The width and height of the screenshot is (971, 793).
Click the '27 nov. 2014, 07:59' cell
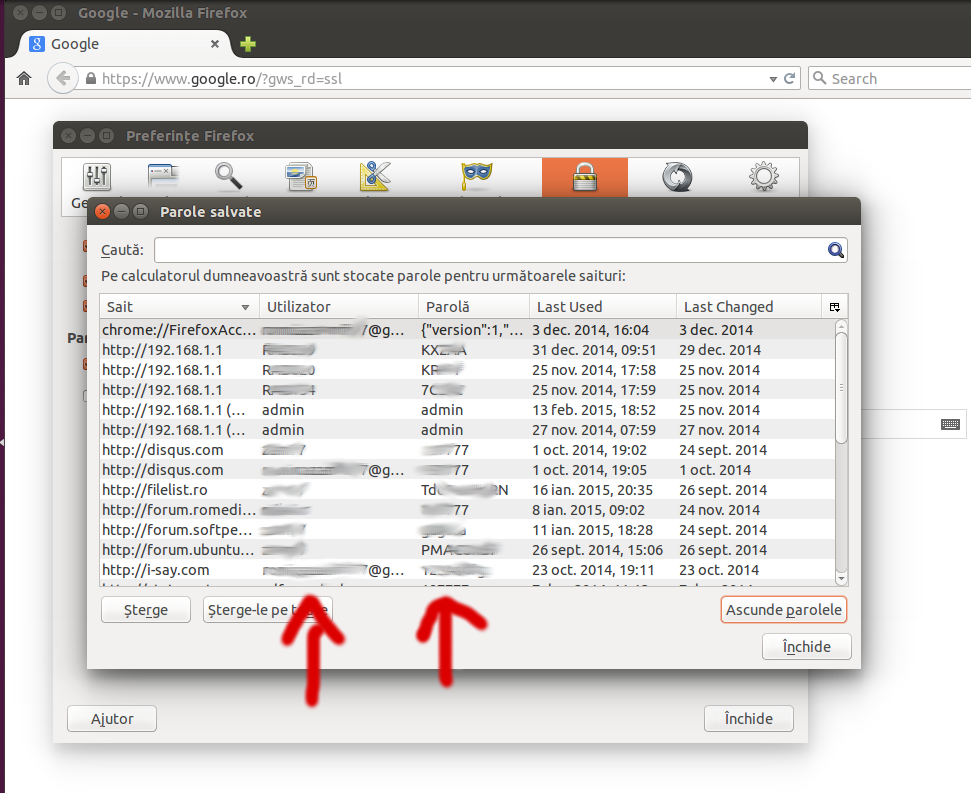coord(593,430)
